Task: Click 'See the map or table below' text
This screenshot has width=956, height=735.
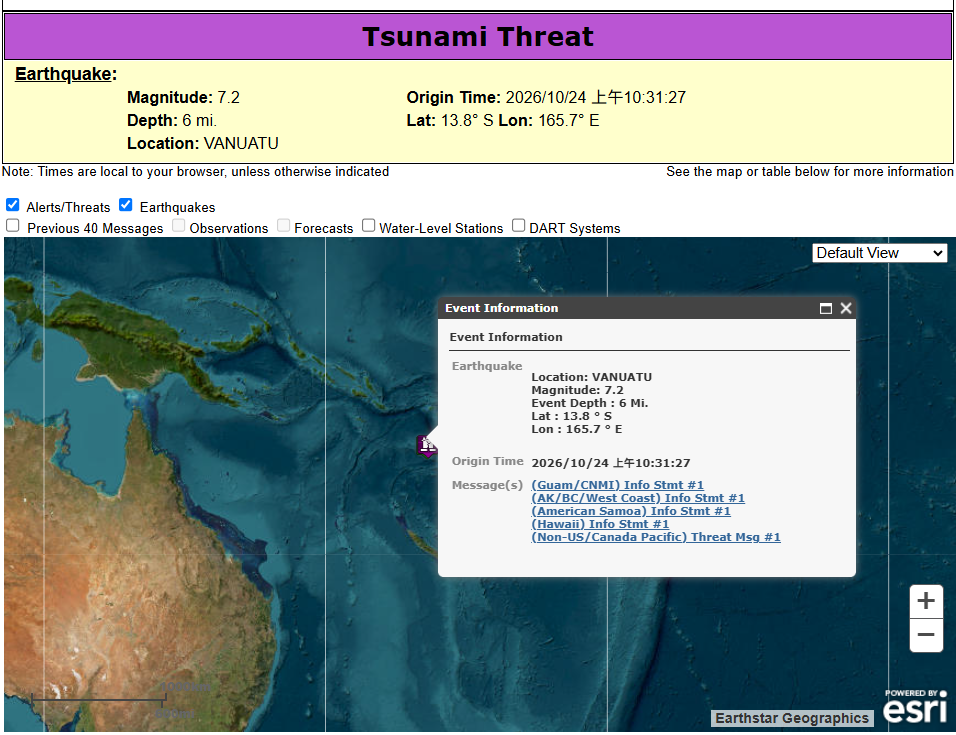Action: coord(810,172)
